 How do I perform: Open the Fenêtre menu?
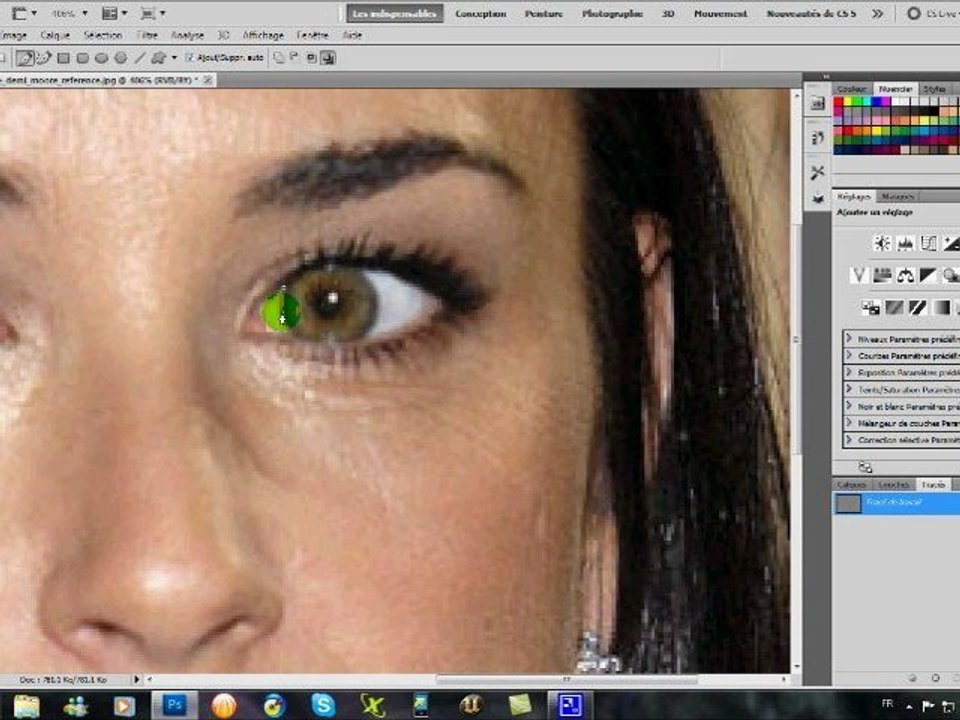(312, 36)
